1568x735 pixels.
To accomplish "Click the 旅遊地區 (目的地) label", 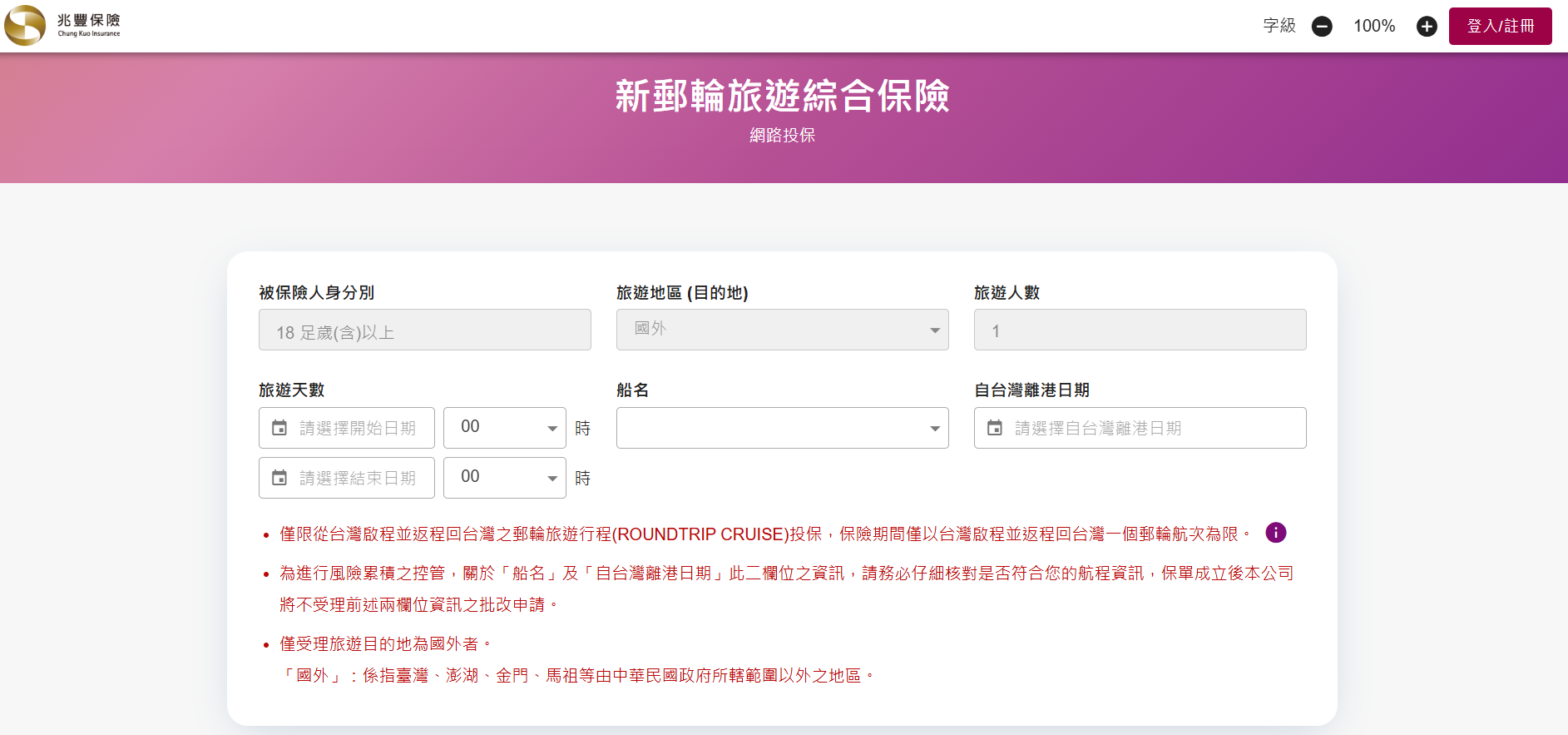I will [x=682, y=292].
